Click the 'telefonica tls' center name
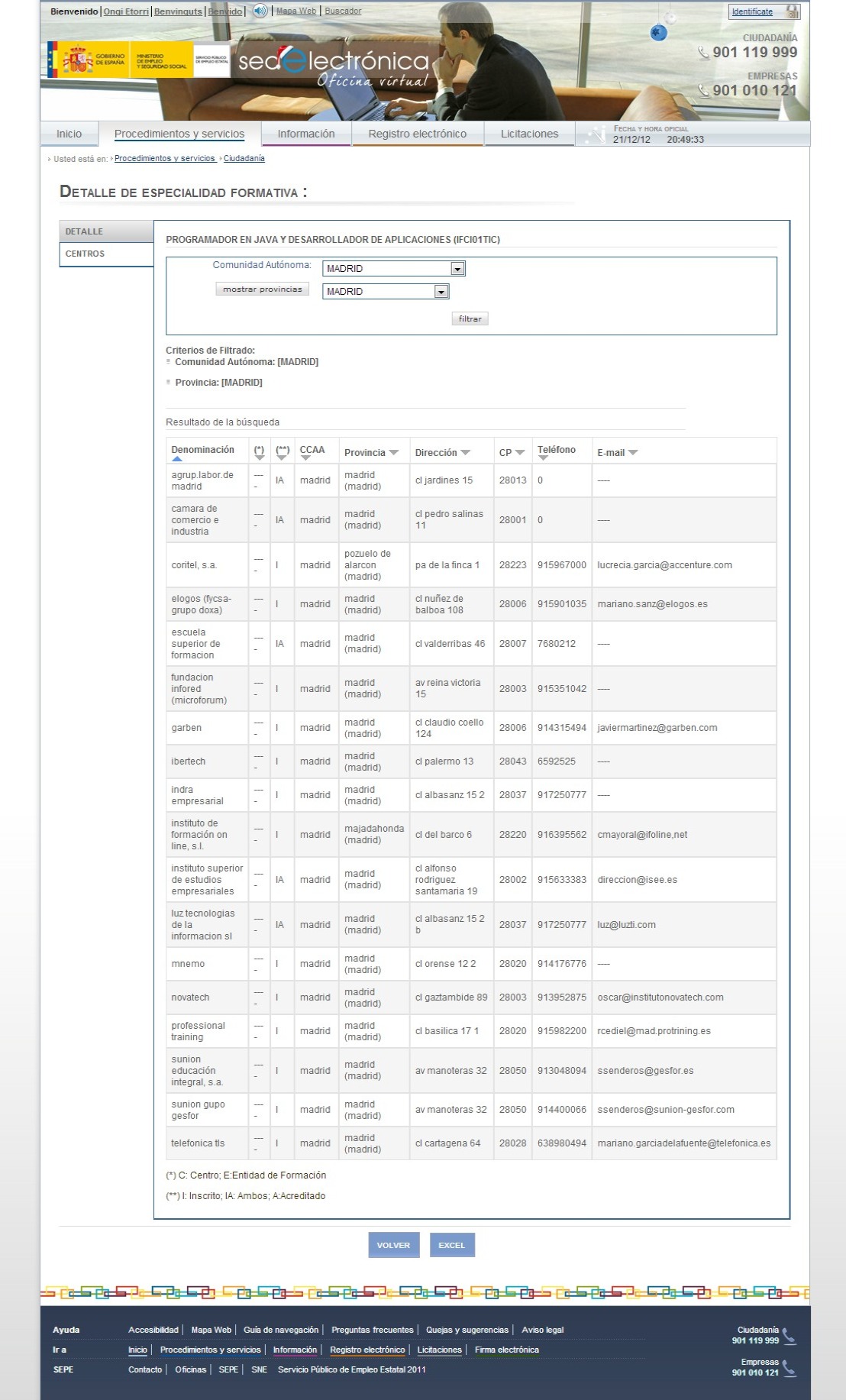This screenshot has height=1400, width=846. pyautogui.click(x=198, y=1143)
